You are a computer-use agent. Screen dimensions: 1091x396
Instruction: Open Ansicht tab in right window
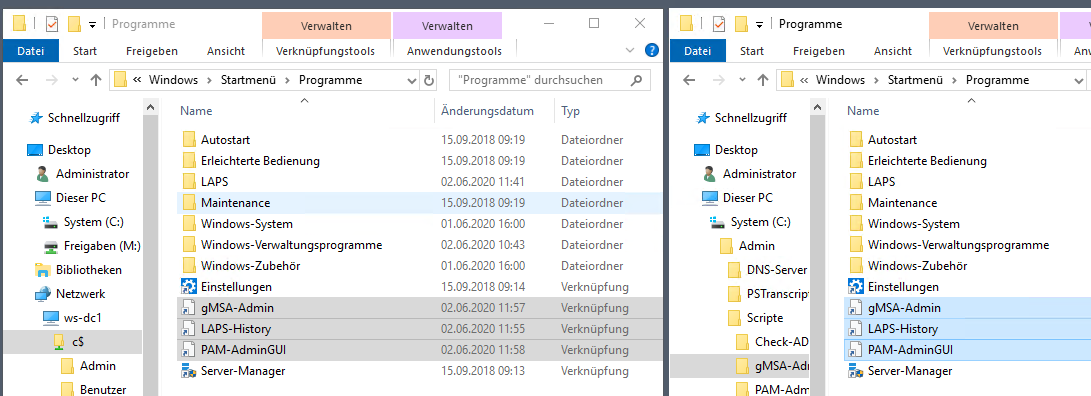(893, 51)
